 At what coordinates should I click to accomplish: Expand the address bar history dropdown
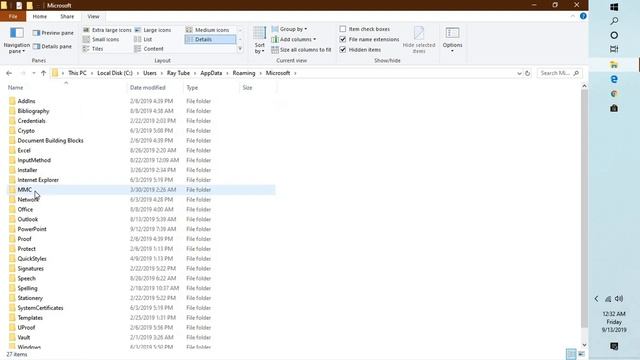[x=519, y=73]
